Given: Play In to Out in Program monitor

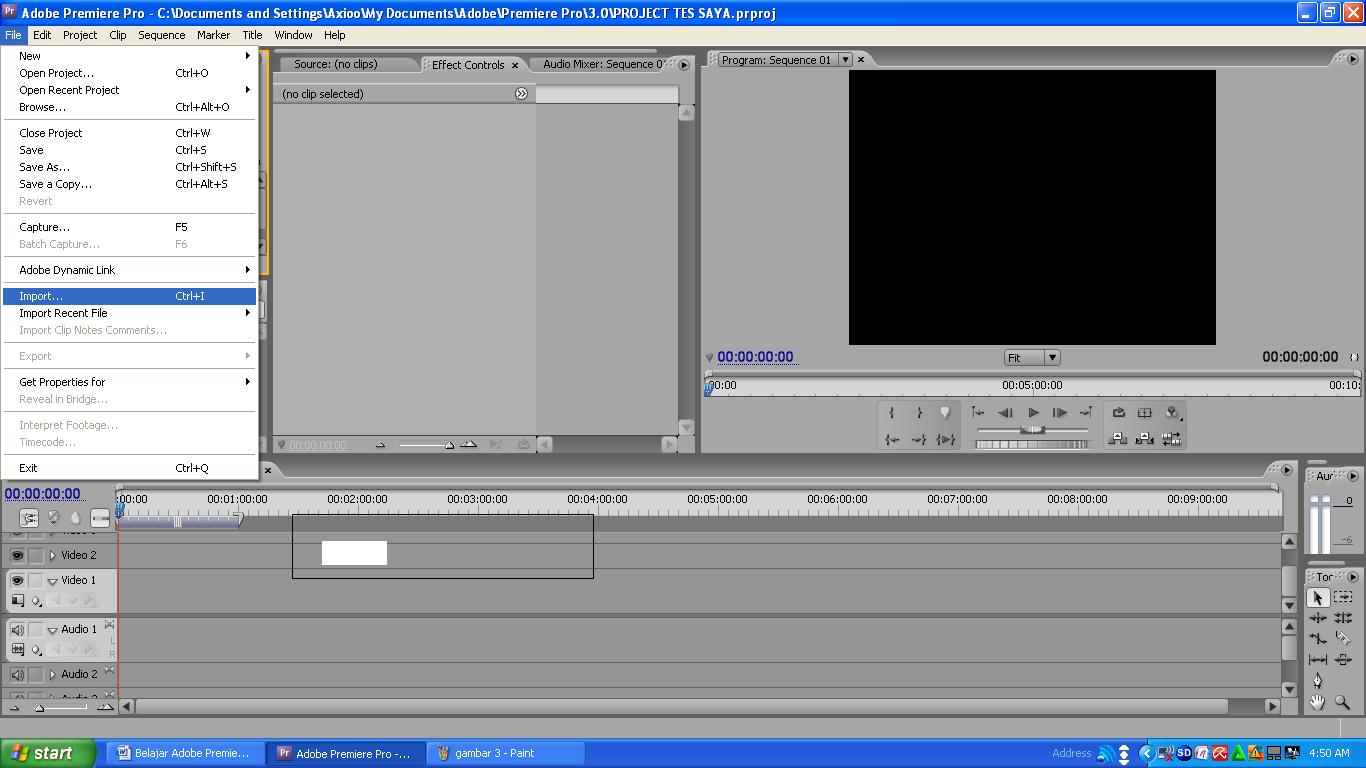Looking at the screenshot, I should pos(945,439).
